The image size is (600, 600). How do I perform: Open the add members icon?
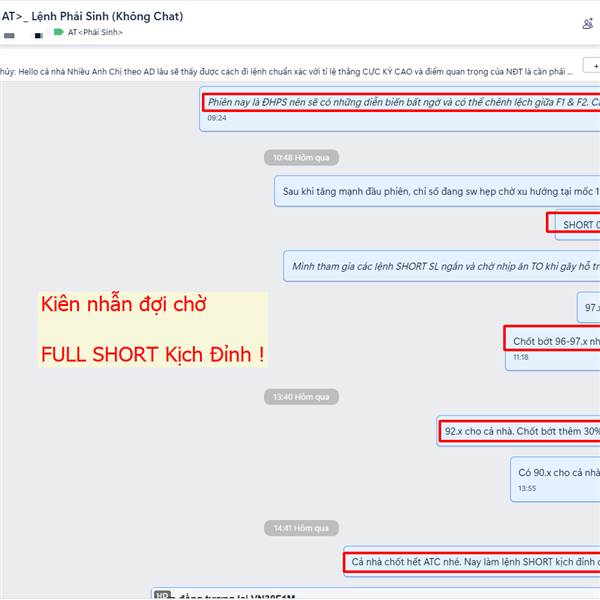(x=588, y=24)
